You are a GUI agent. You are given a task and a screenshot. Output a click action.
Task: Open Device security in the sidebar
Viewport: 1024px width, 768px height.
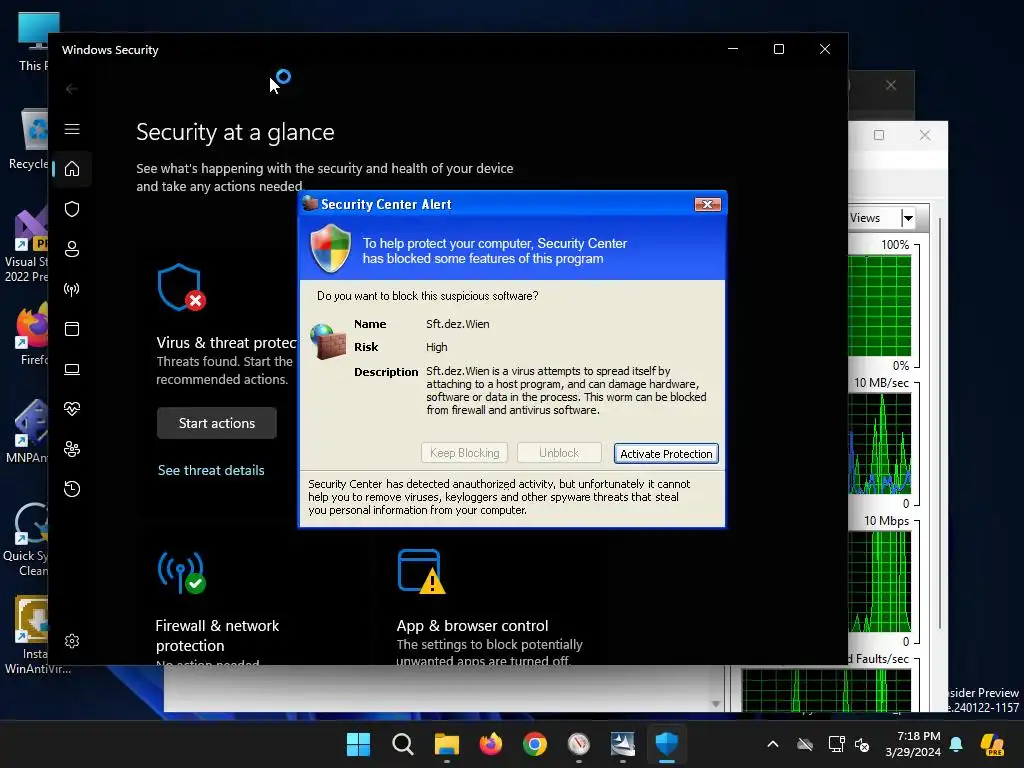tap(72, 370)
